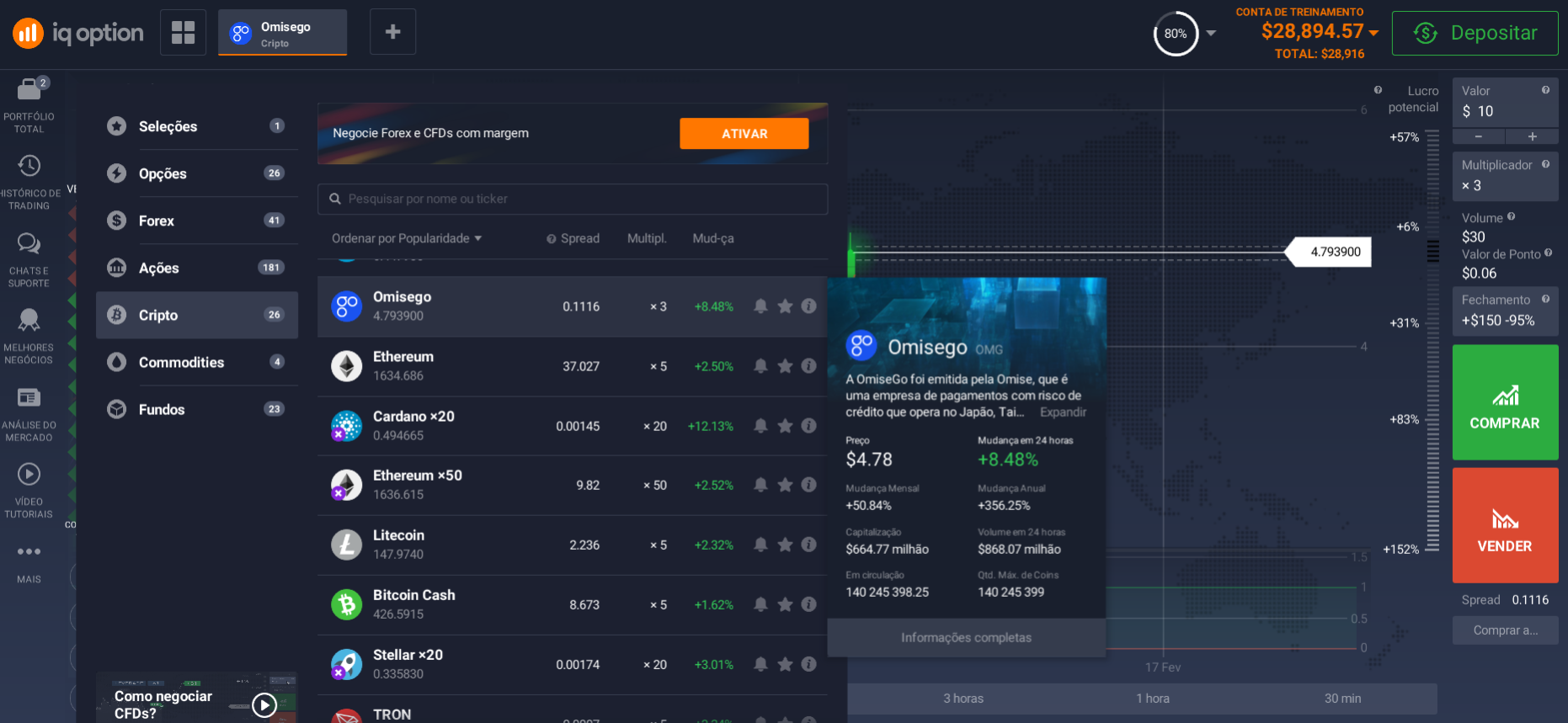This screenshot has width=1568, height=723.
Task: Click the IQ Option logo
Action: pyautogui.click(x=78, y=33)
